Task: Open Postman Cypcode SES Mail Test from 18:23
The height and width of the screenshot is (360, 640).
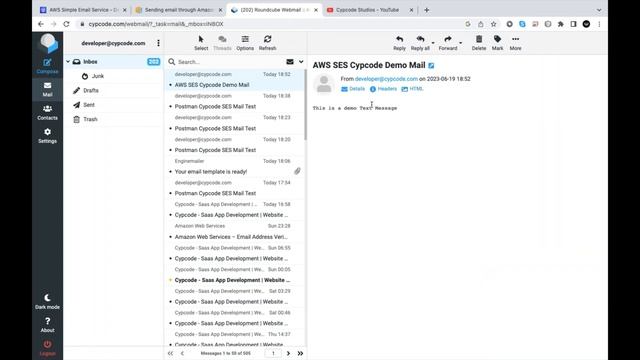Action: click(x=234, y=123)
